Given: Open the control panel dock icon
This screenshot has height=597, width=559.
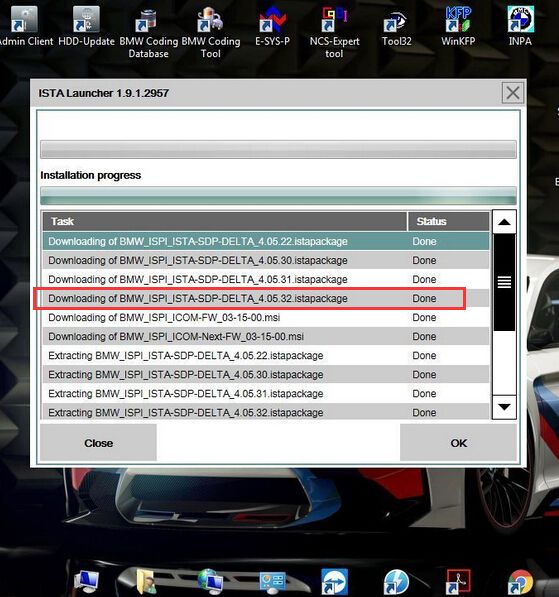Looking at the screenshot, I should pyautogui.click(x=272, y=582).
